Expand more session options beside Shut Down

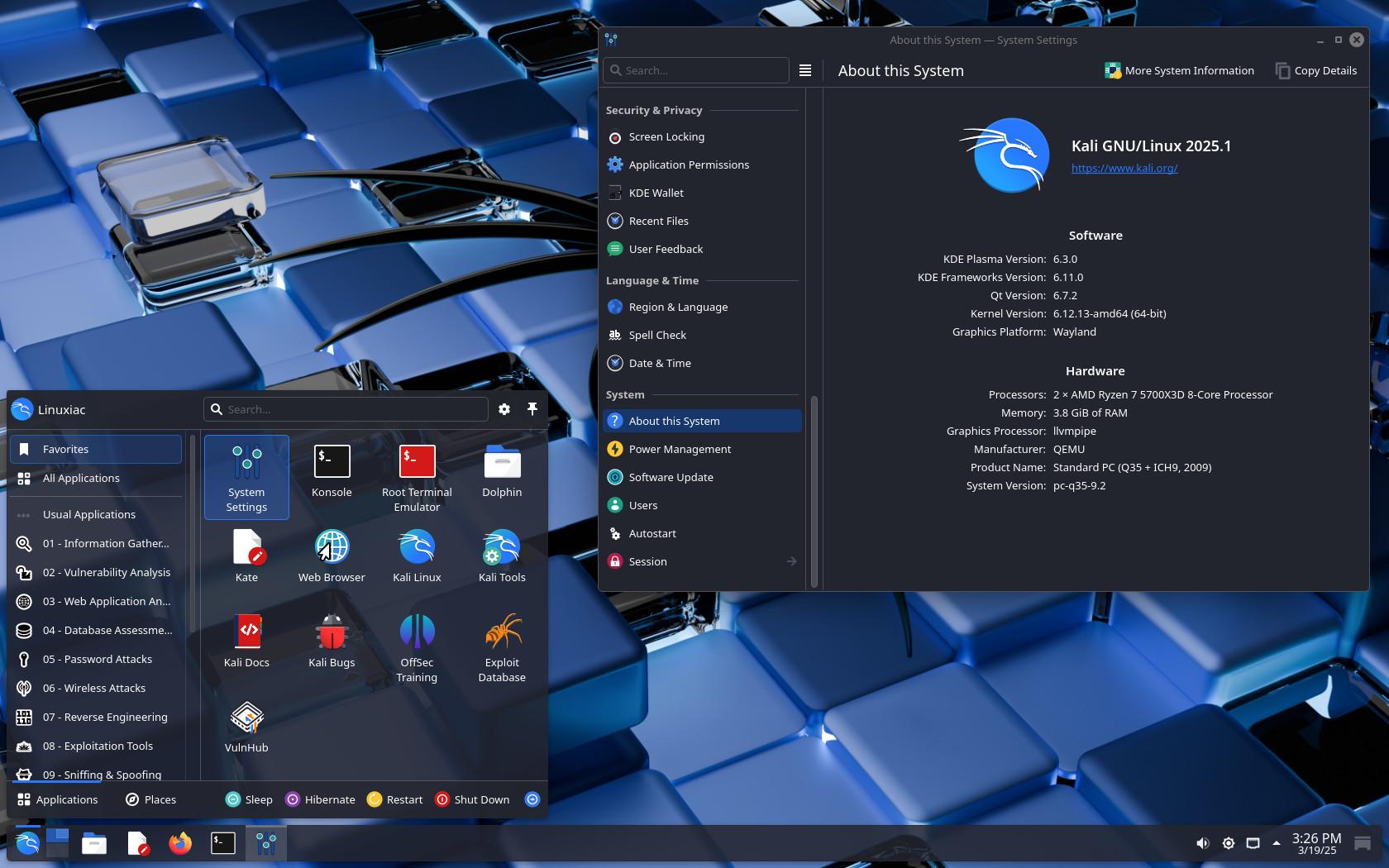532,799
